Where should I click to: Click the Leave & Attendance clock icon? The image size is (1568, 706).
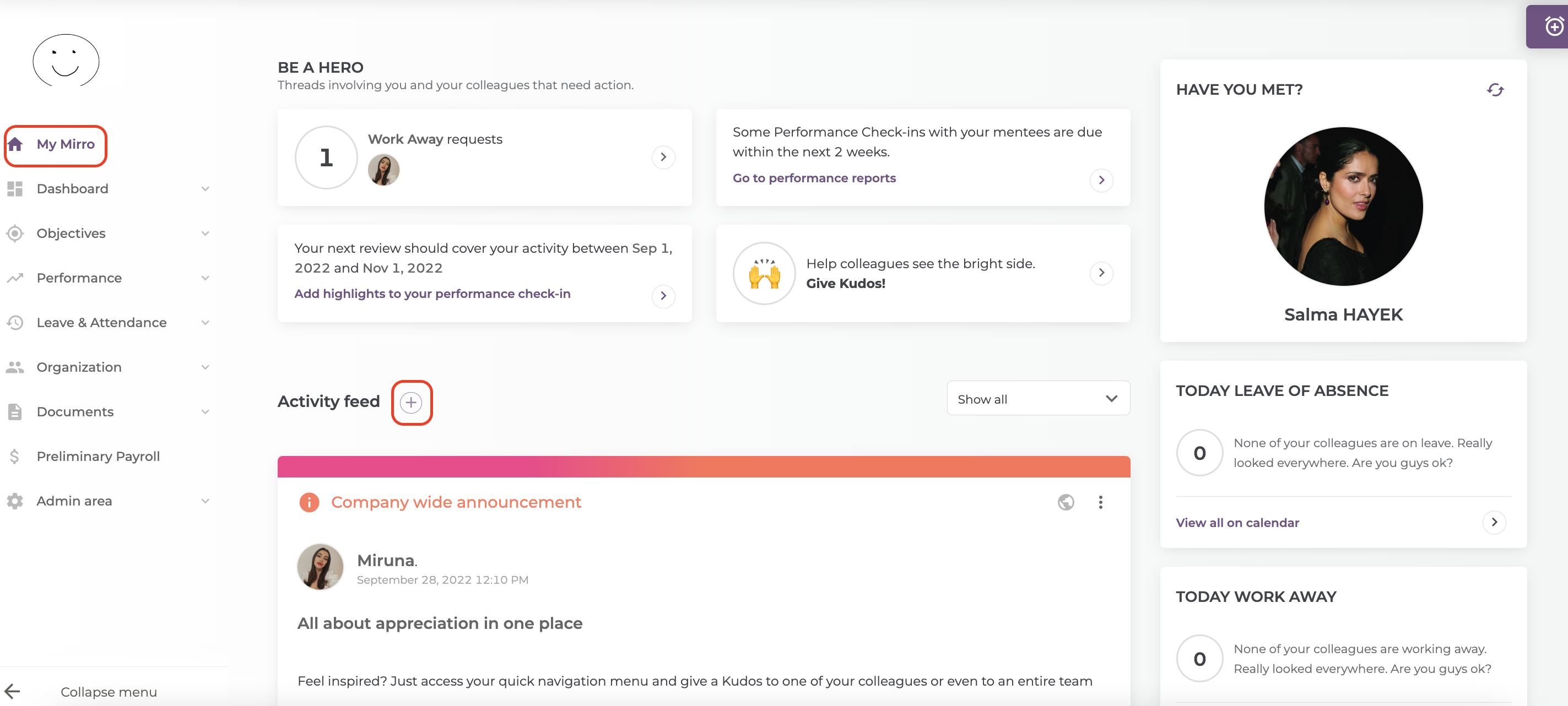click(x=15, y=323)
